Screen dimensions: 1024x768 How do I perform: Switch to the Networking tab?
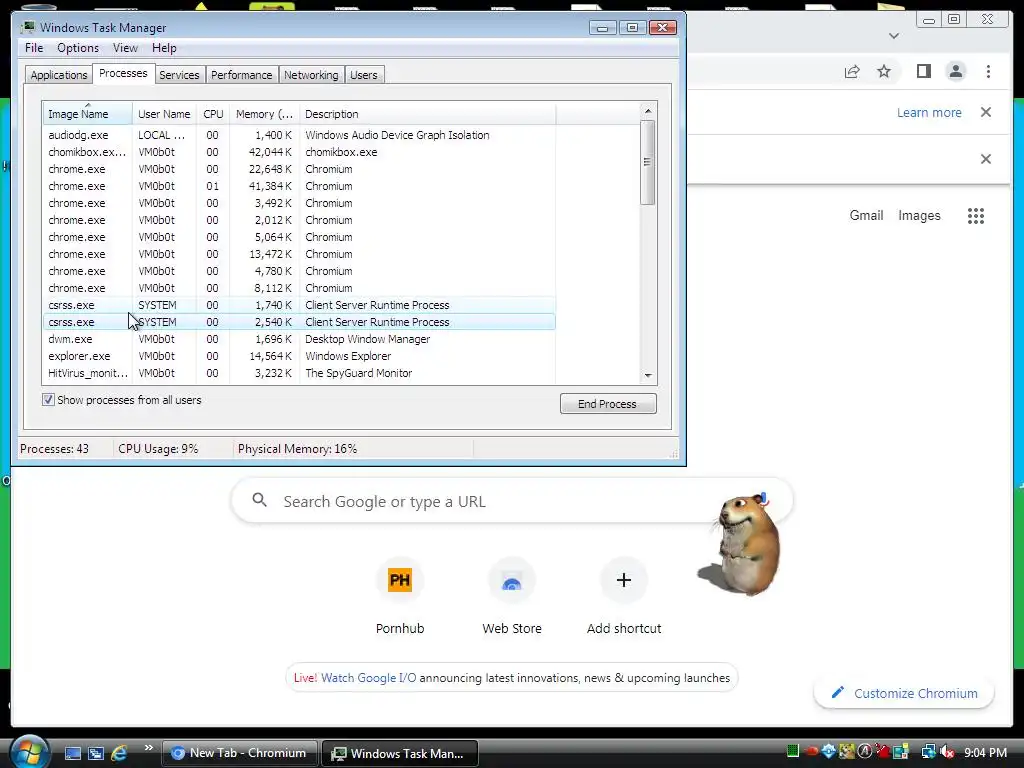tap(311, 75)
